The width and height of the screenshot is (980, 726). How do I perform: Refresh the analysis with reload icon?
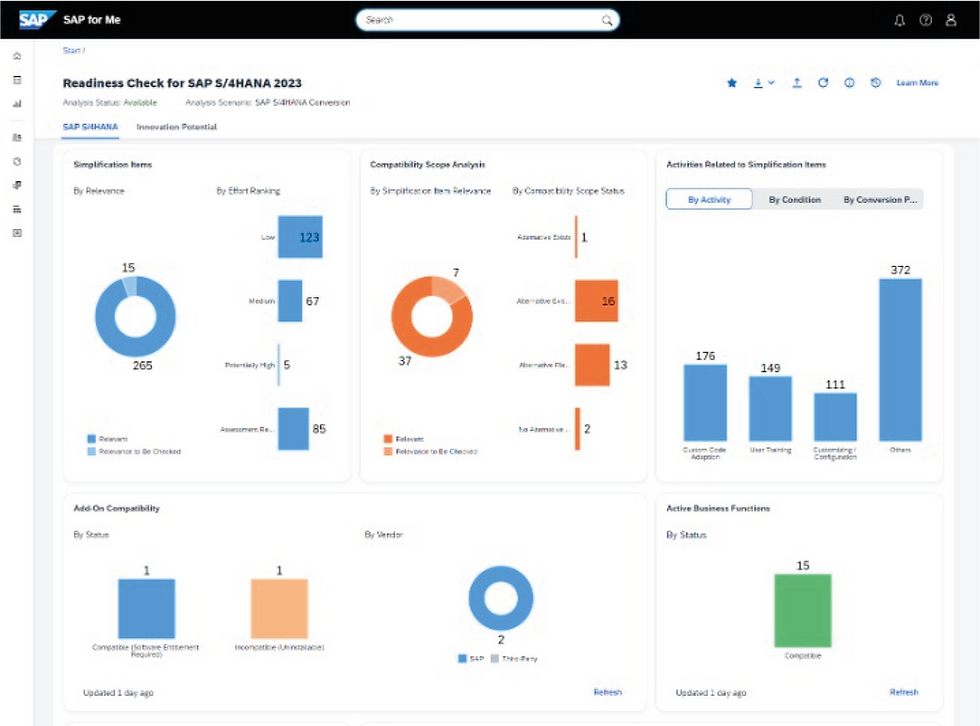pos(823,82)
